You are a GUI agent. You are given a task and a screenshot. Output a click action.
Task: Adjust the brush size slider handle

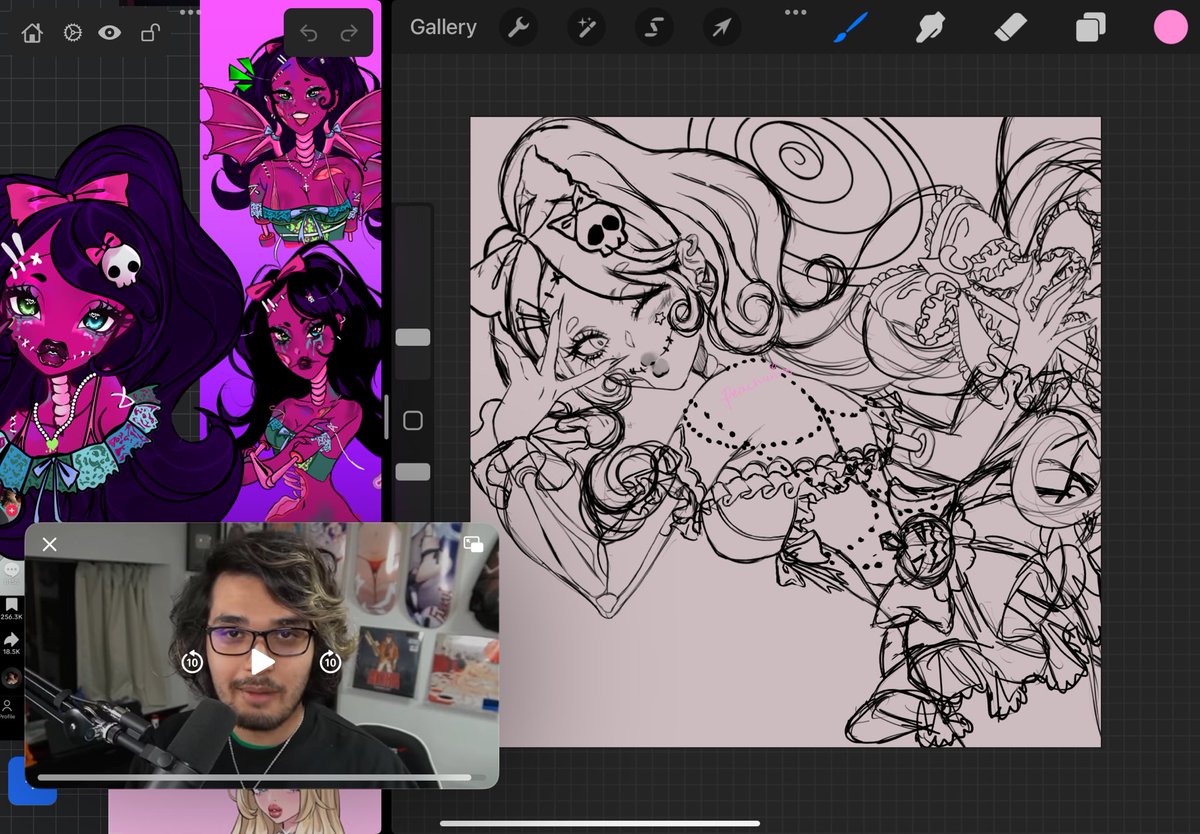point(413,337)
